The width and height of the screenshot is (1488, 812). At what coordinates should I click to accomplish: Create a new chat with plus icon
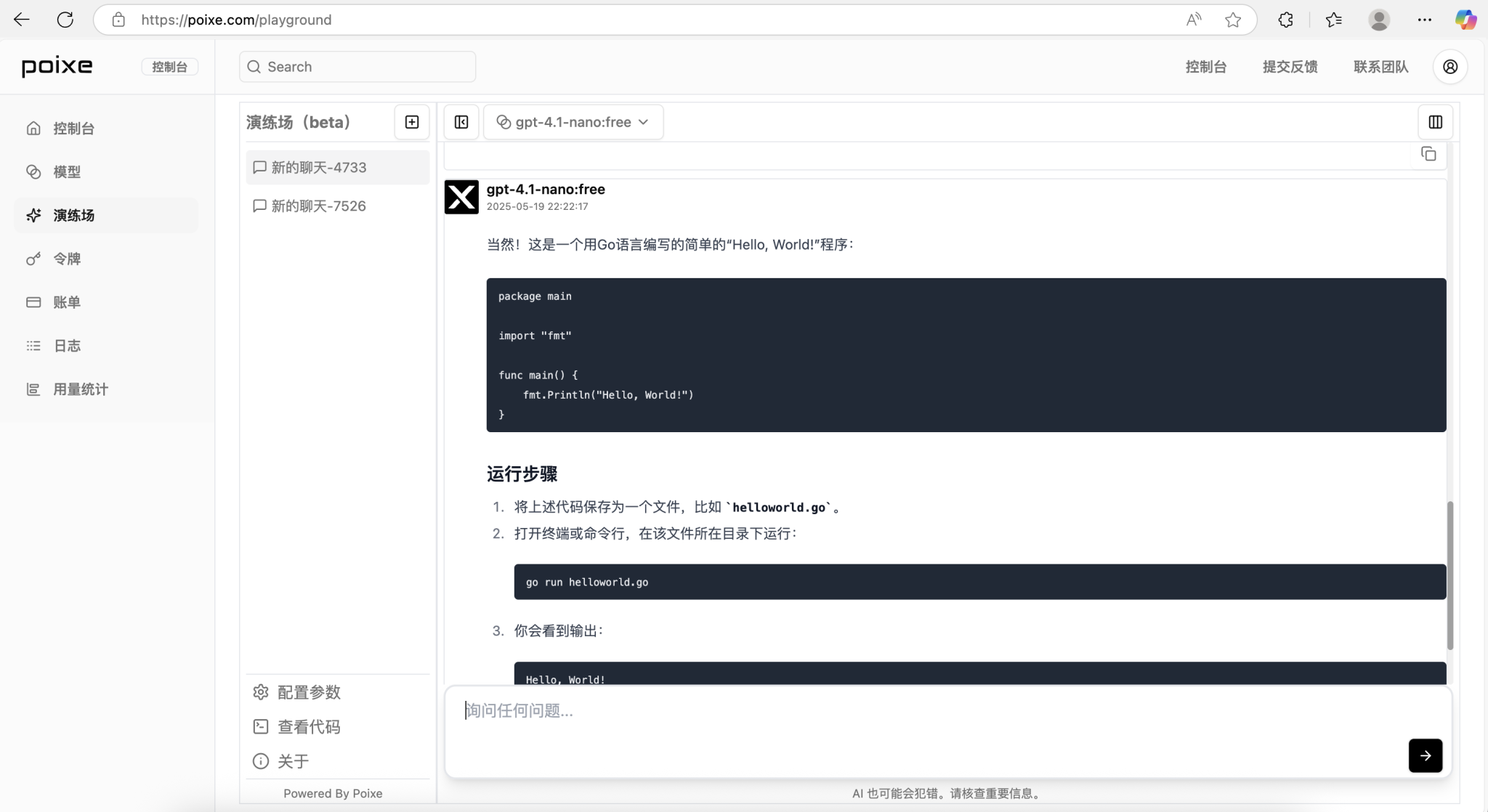click(x=412, y=122)
